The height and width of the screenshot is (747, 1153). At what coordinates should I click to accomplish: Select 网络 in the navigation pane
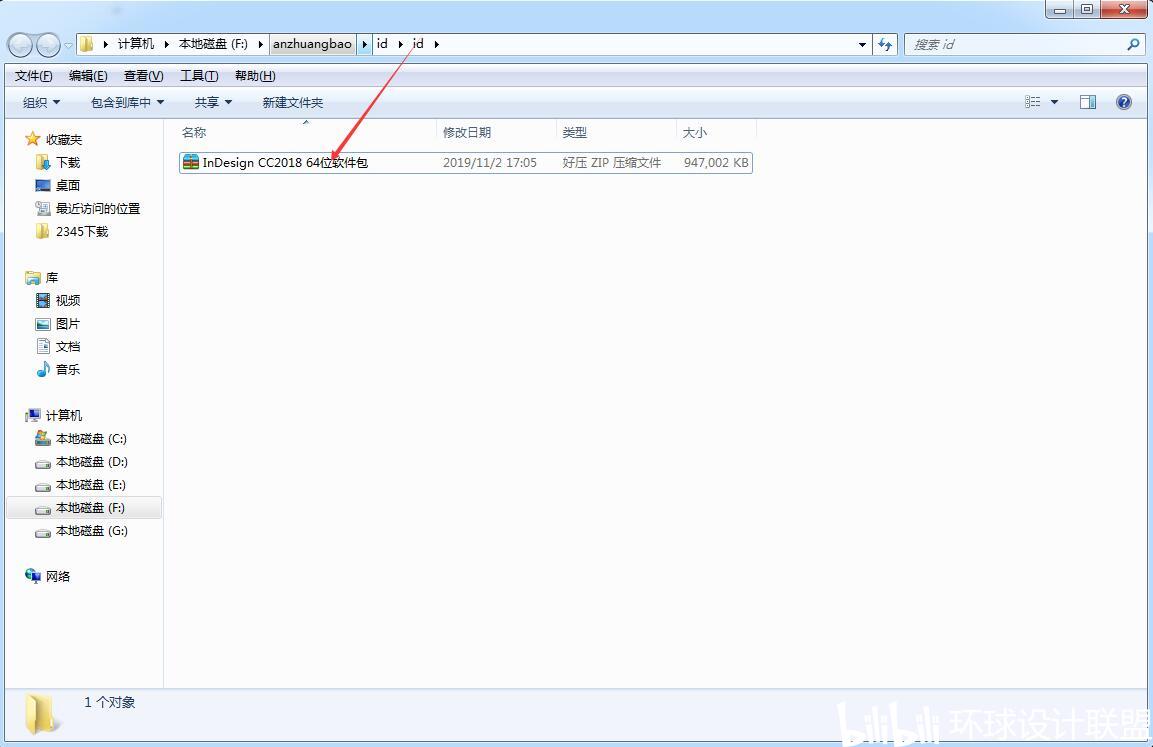(58, 576)
